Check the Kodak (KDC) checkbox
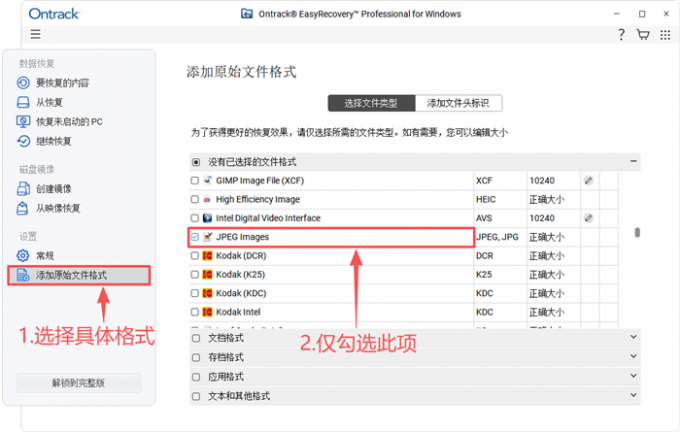The height and width of the screenshot is (432, 680). pyautogui.click(x=195, y=293)
